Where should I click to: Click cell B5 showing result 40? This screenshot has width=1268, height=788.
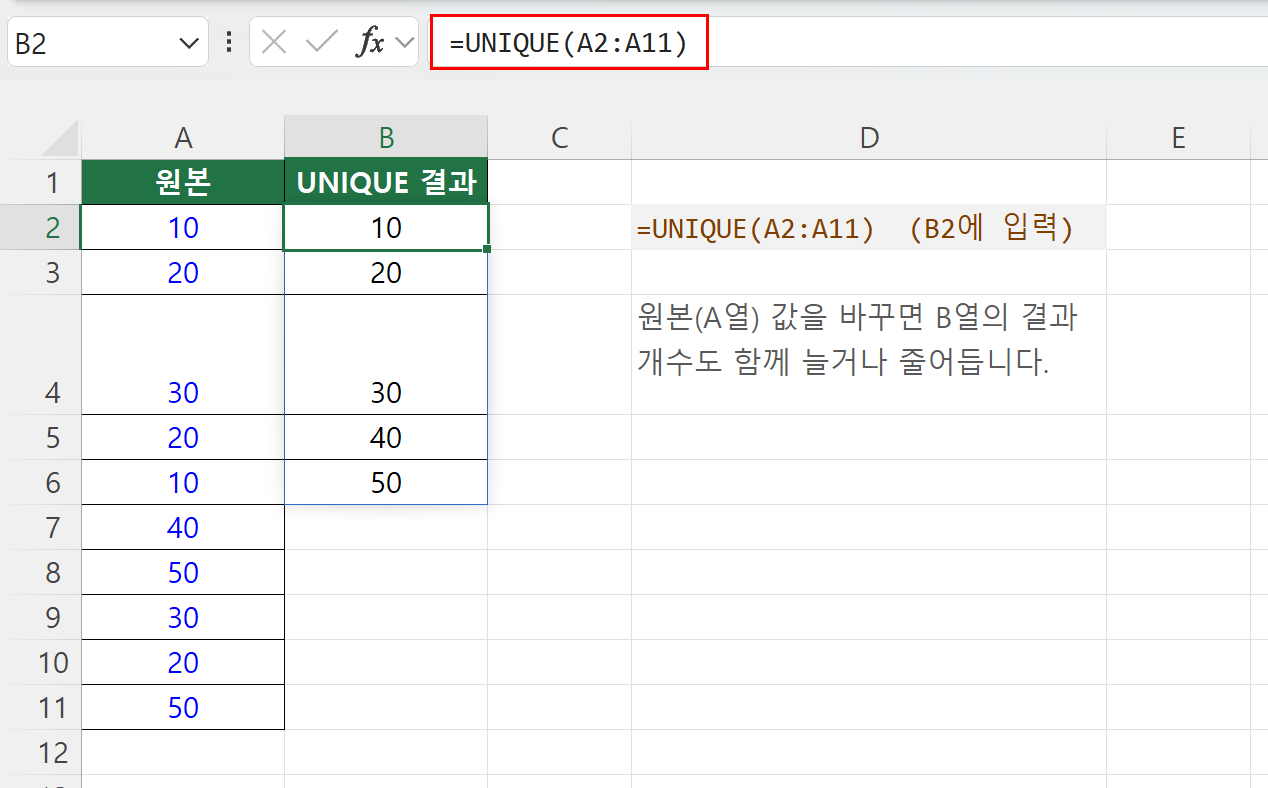point(386,437)
